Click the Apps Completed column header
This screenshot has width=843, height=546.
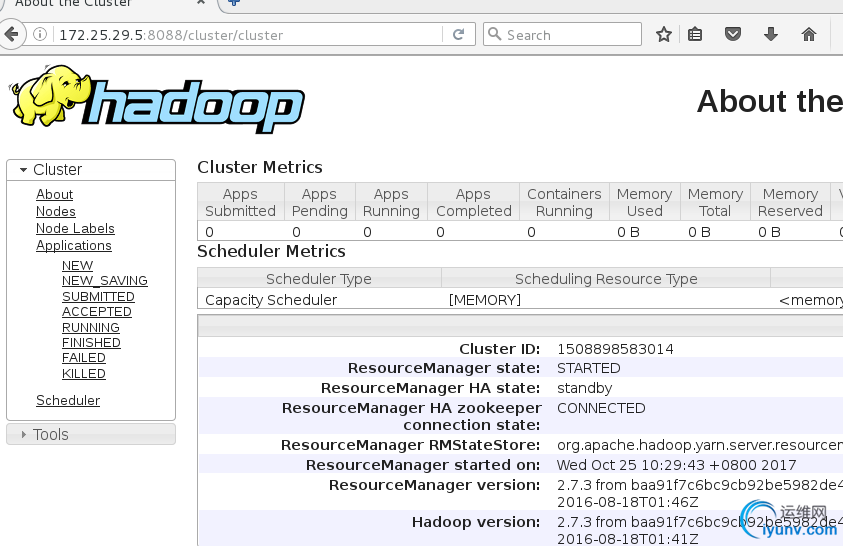[x=474, y=202]
